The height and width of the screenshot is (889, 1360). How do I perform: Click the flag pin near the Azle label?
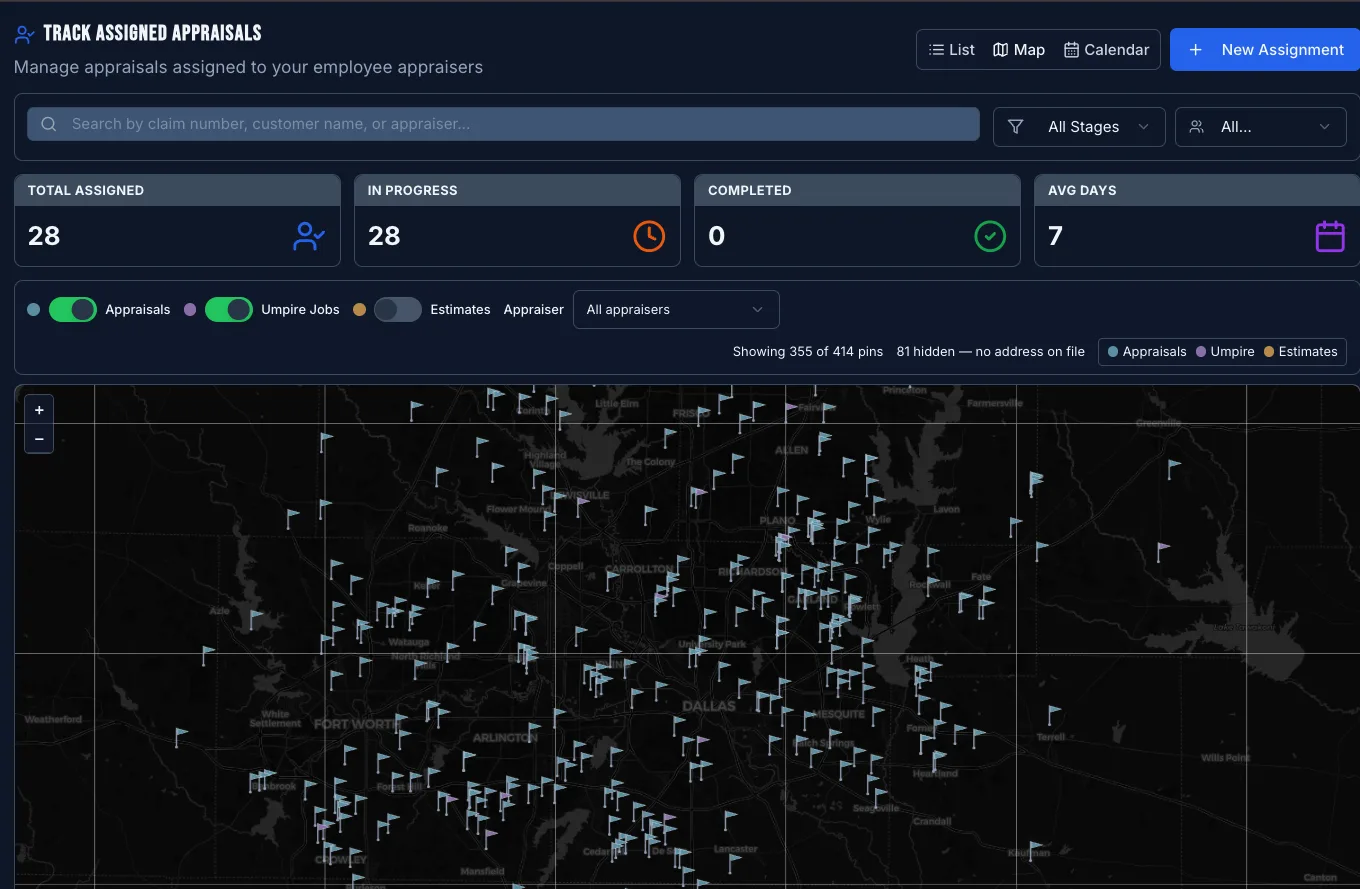pyautogui.click(x=255, y=620)
